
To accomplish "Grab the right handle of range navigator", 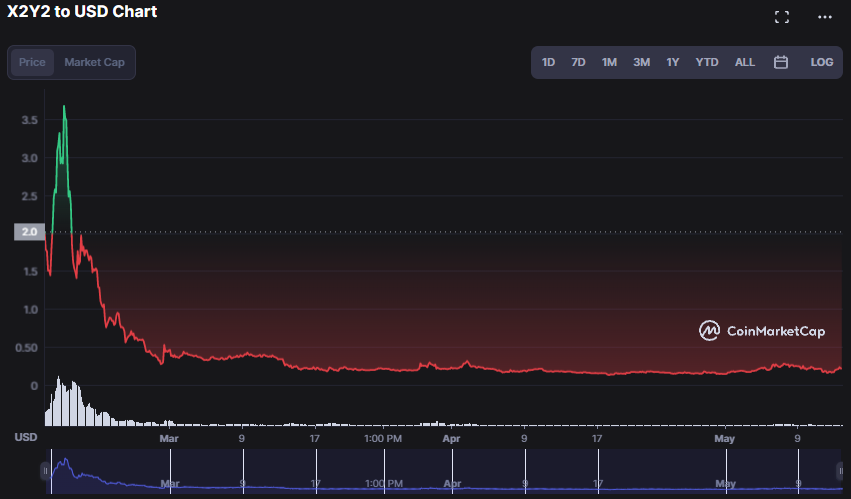I will coord(840,470).
